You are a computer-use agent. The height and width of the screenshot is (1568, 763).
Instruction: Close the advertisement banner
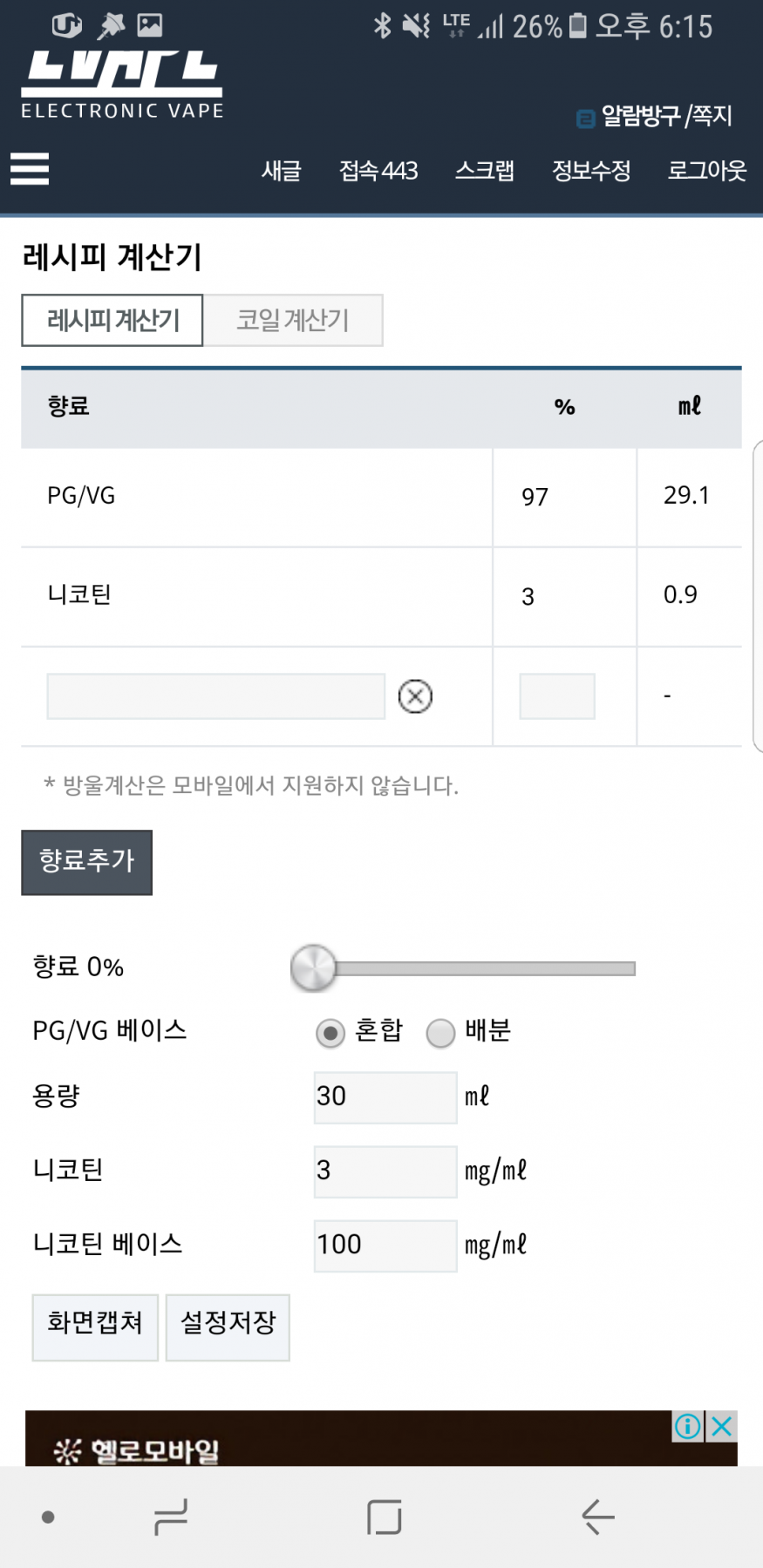click(x=722, y=1427)
